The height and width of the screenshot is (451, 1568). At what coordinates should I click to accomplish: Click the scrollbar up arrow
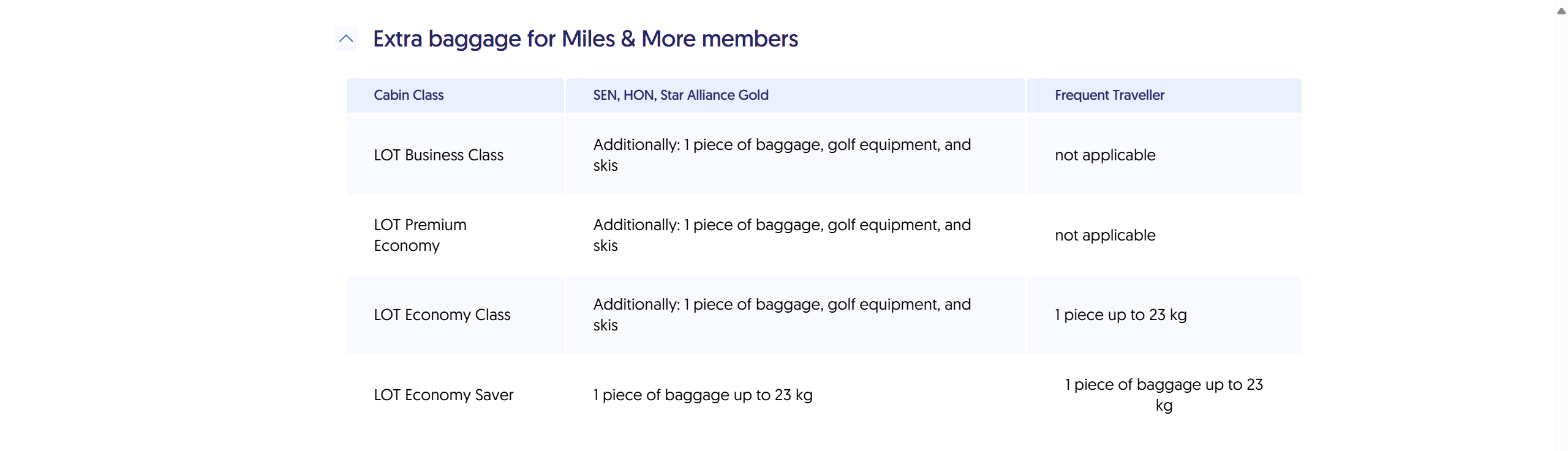[1561, 11]
